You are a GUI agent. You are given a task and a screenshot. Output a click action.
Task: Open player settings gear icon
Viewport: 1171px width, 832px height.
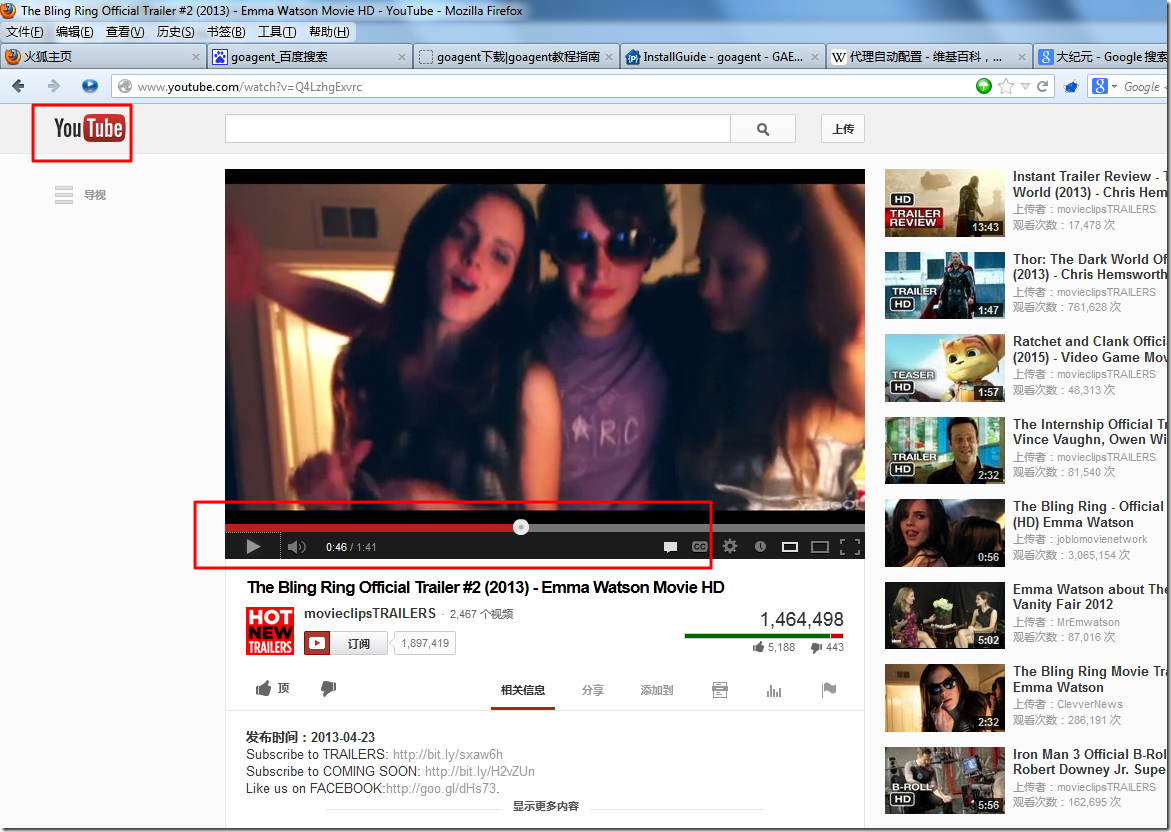pyautogui.click(x=730, y=546)
